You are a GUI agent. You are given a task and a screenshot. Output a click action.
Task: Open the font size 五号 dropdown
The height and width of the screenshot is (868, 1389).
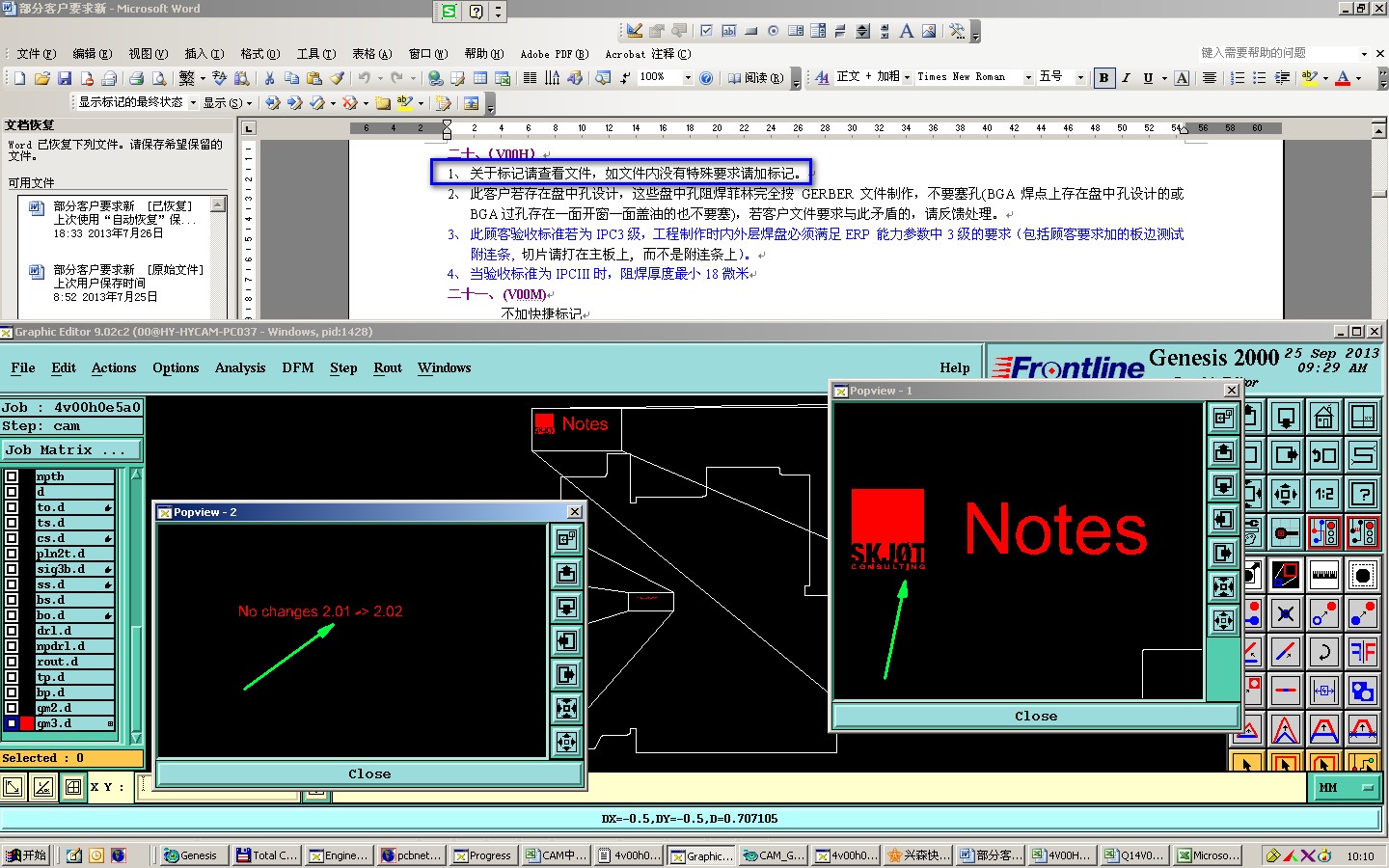pyautogui.click(x=1080, y=78)
